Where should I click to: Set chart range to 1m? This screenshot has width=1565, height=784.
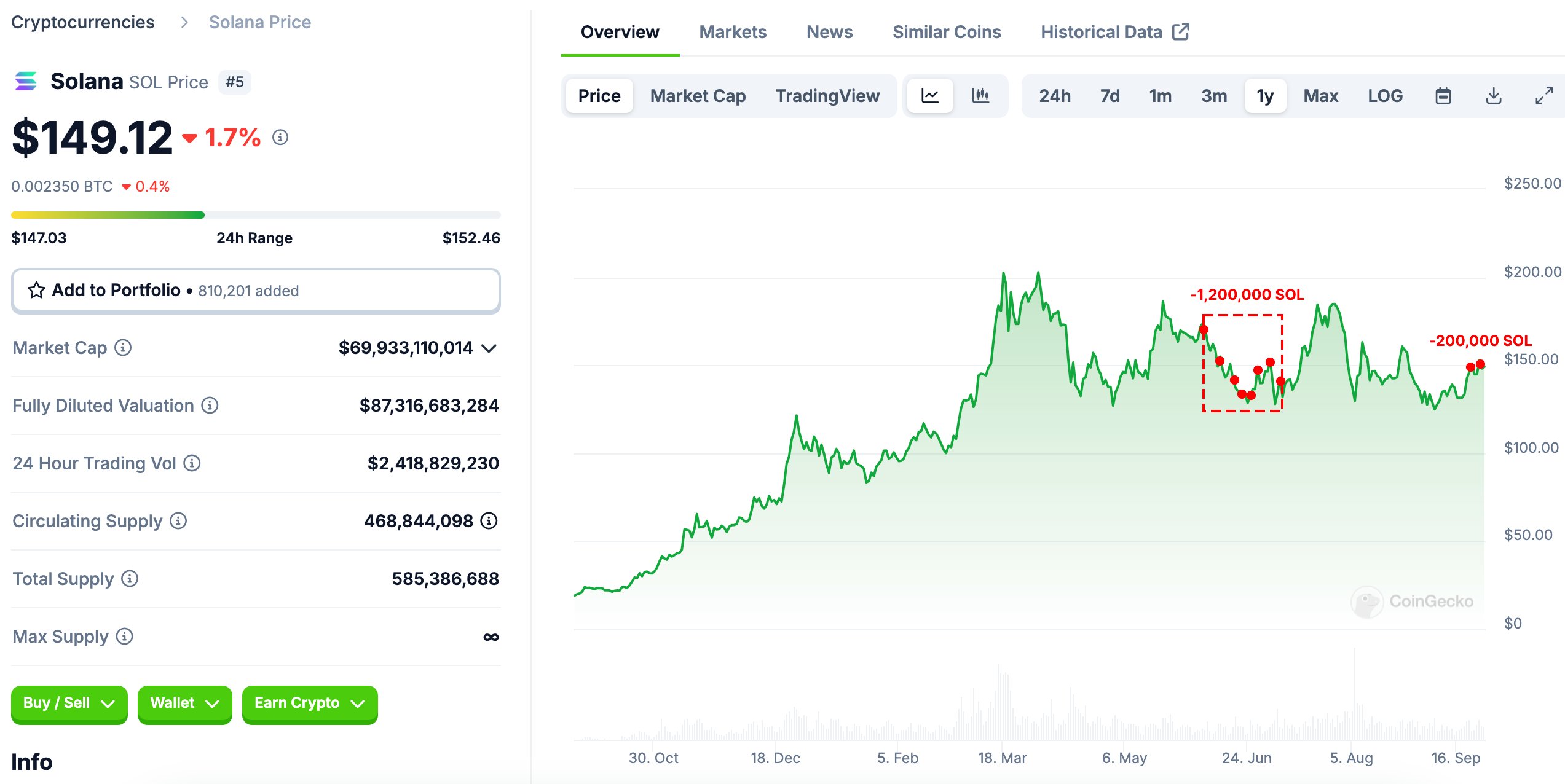pyautogui.click(x=1160, y=96)
